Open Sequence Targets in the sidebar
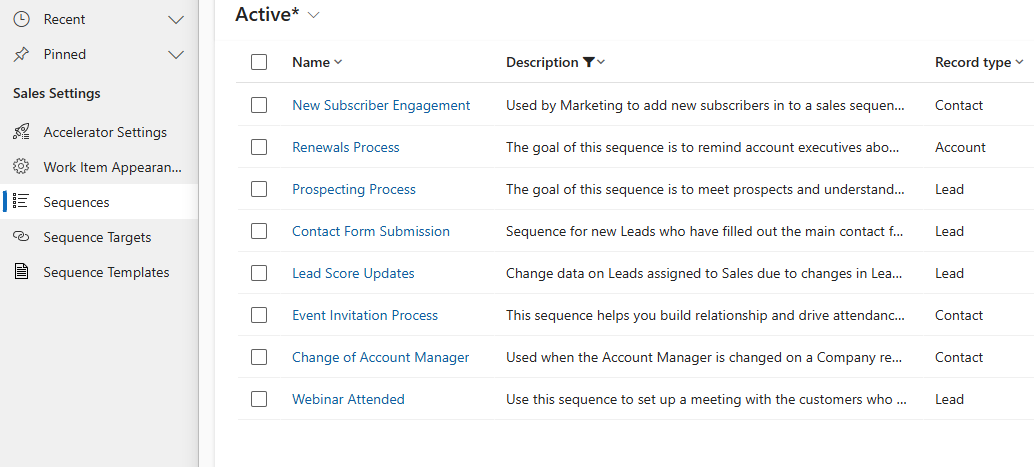The height and width of the screenshot is (467, 1034). tap(97, 237)
